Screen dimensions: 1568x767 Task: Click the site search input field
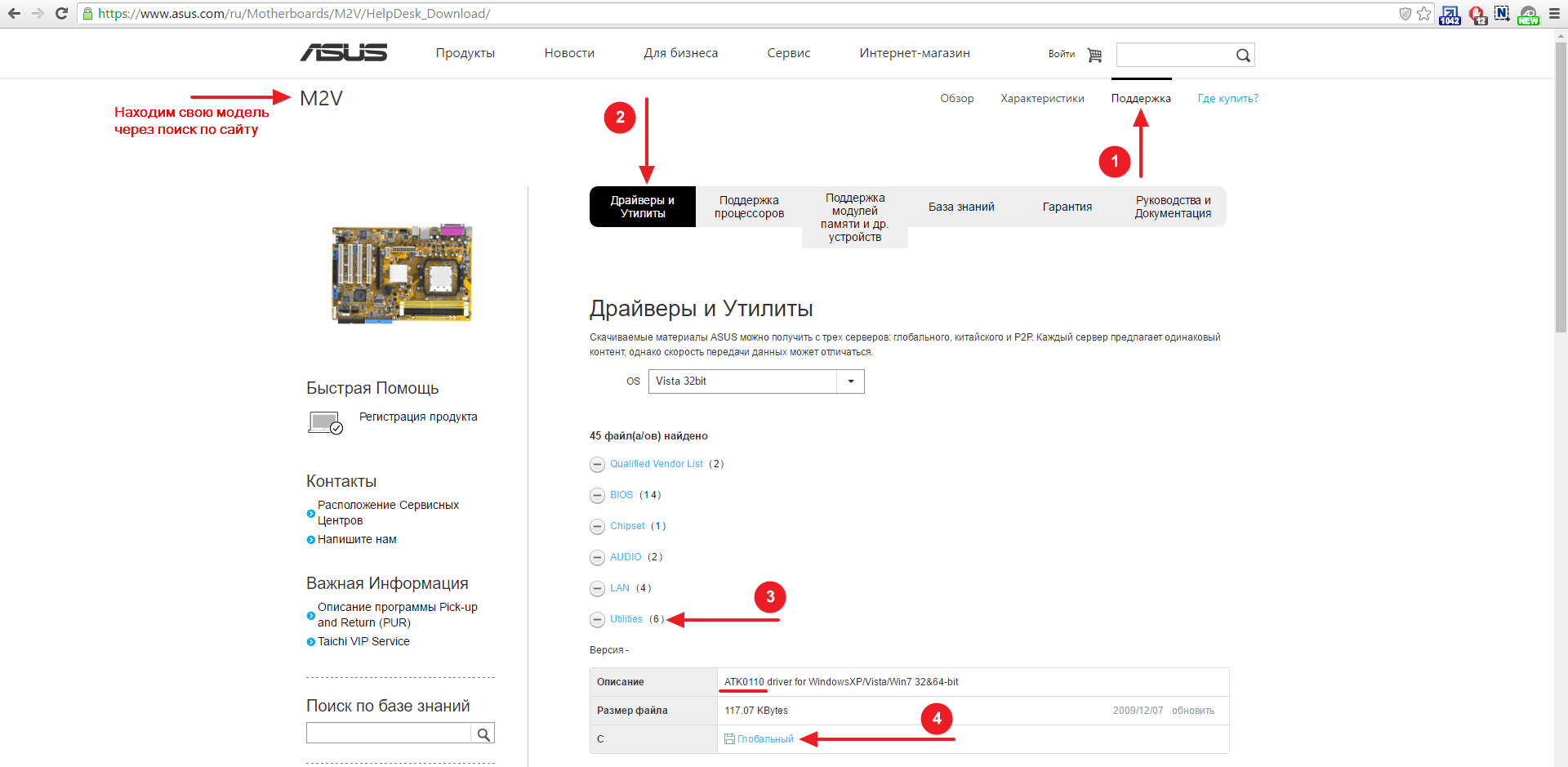(1175, 55)
